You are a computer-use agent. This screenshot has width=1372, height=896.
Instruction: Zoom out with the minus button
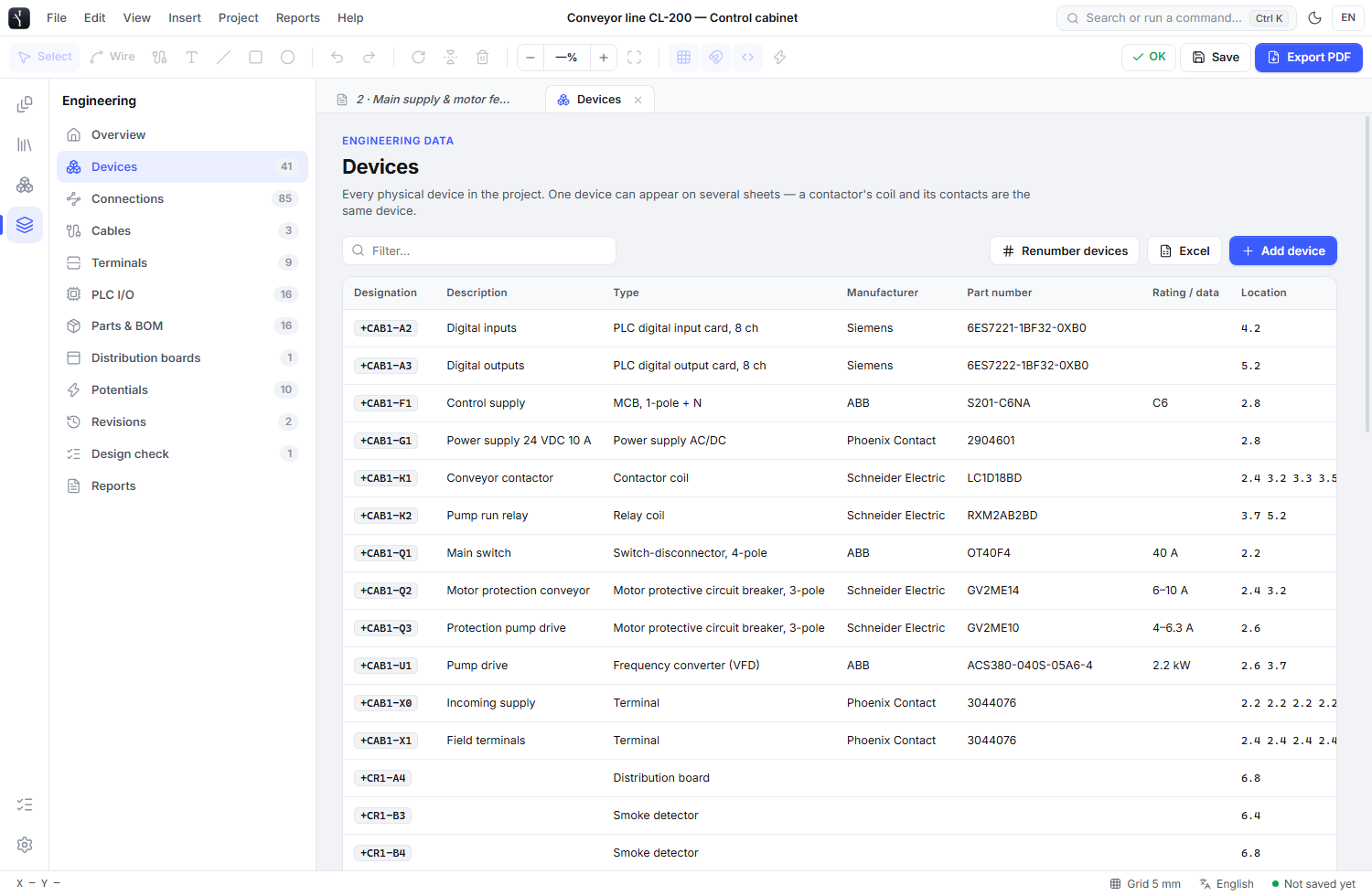(531, 57)
